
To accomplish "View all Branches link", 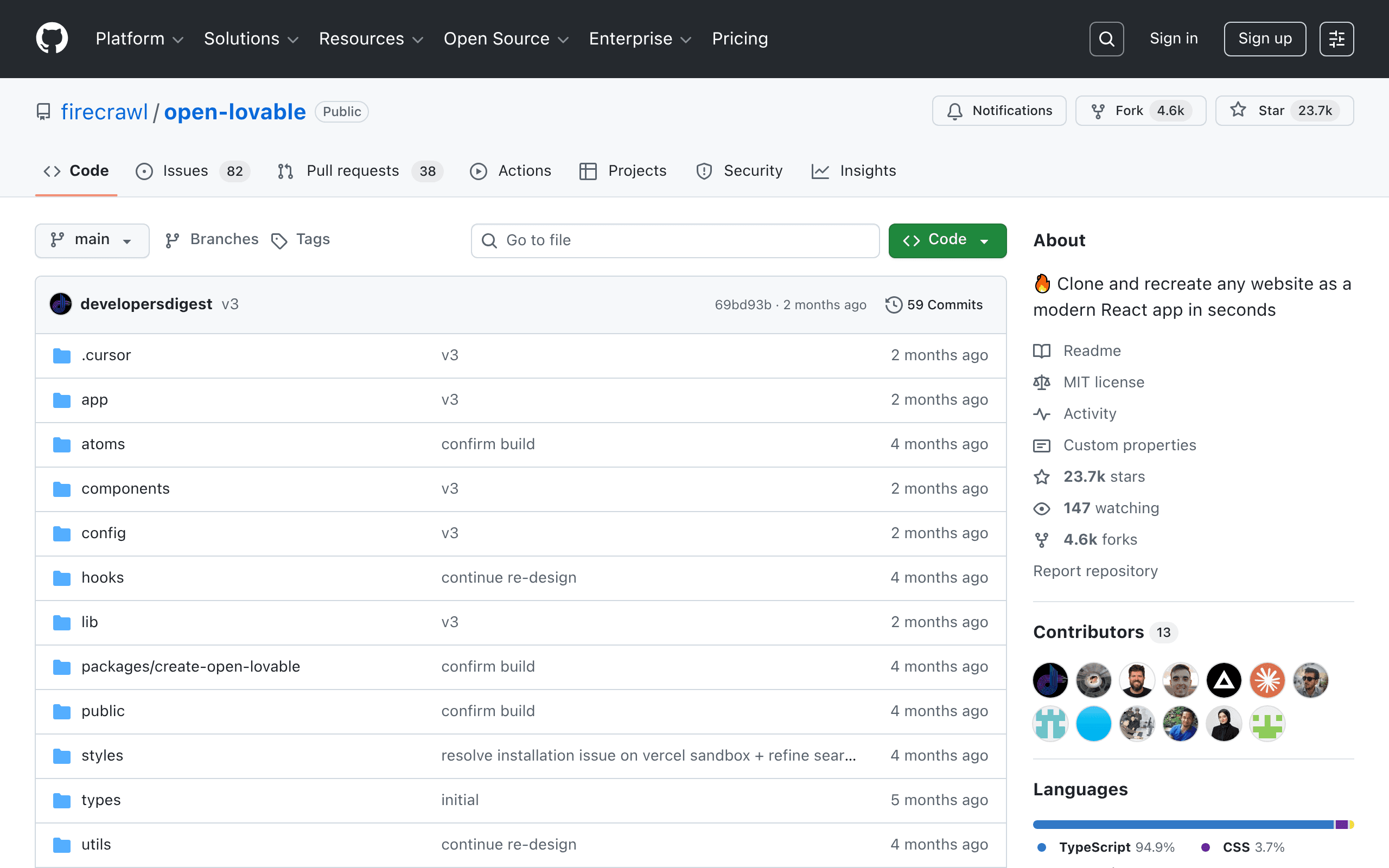I will (x=212, y=240).
